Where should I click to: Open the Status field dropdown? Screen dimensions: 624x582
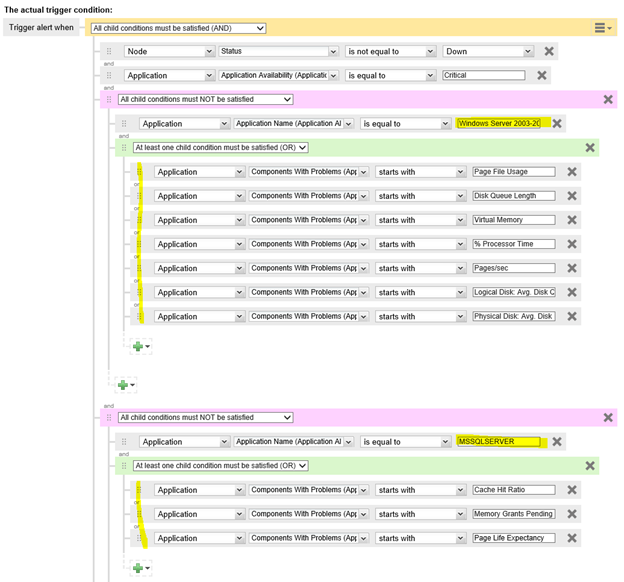click(279, 51)
